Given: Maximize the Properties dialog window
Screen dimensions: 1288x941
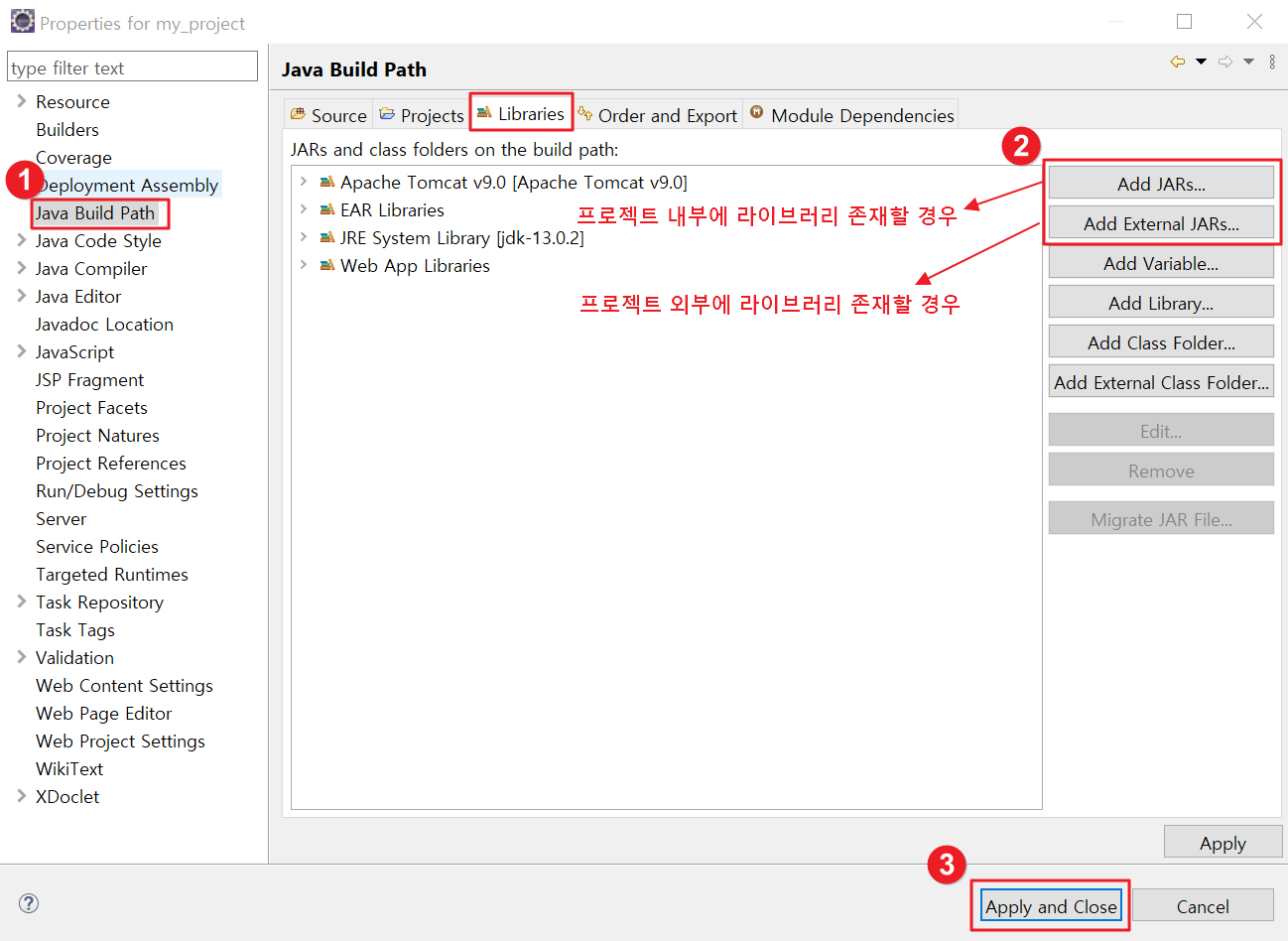Looking at the screenshot, I should point(1184,21).
